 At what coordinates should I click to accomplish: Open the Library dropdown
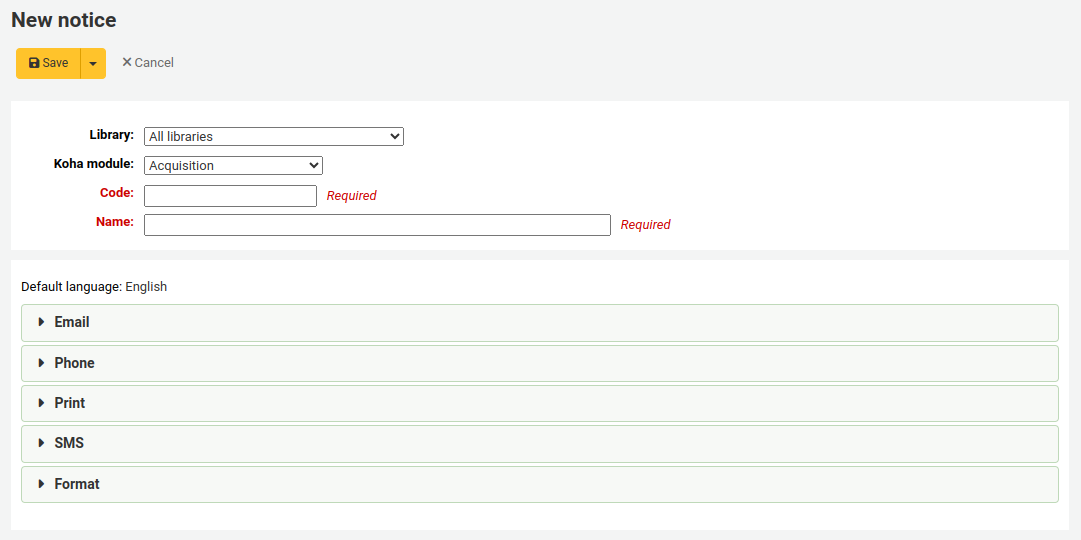[x=273, y=136]
